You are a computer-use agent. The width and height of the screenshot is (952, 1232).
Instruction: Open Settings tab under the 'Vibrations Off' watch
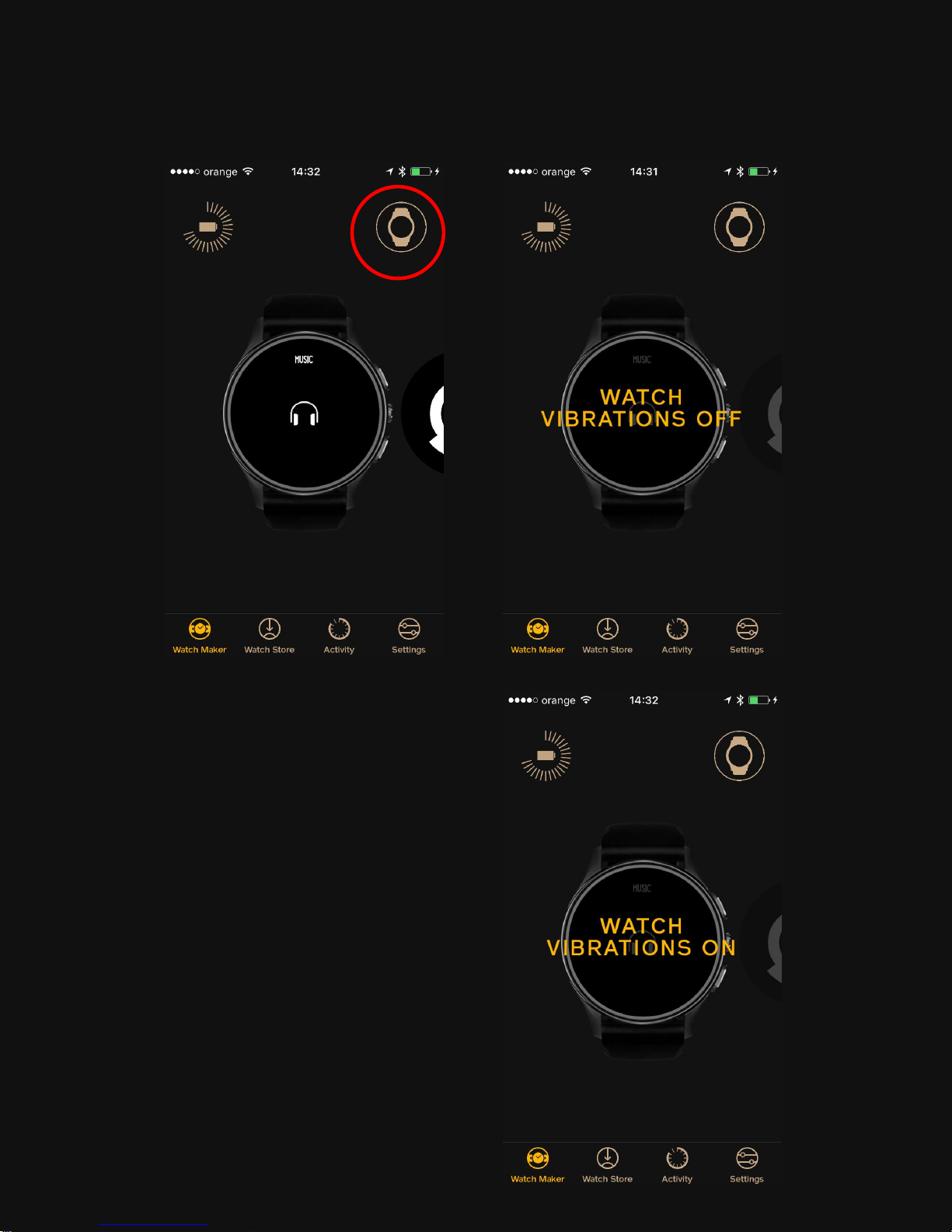[747, 637]
